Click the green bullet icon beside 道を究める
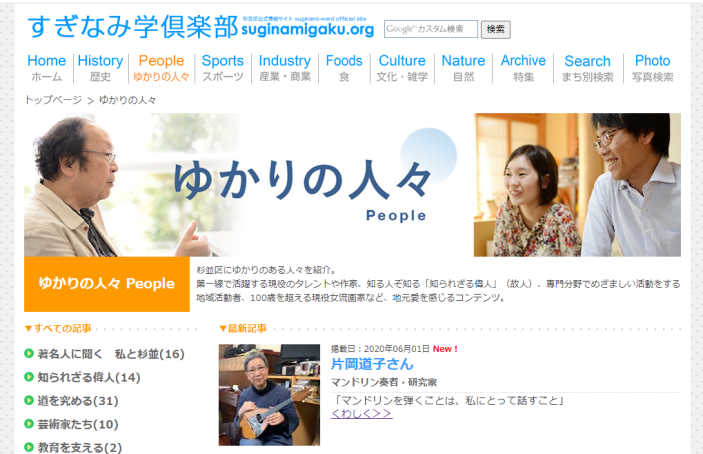This screenshot has height=454, width=703. 29,400
